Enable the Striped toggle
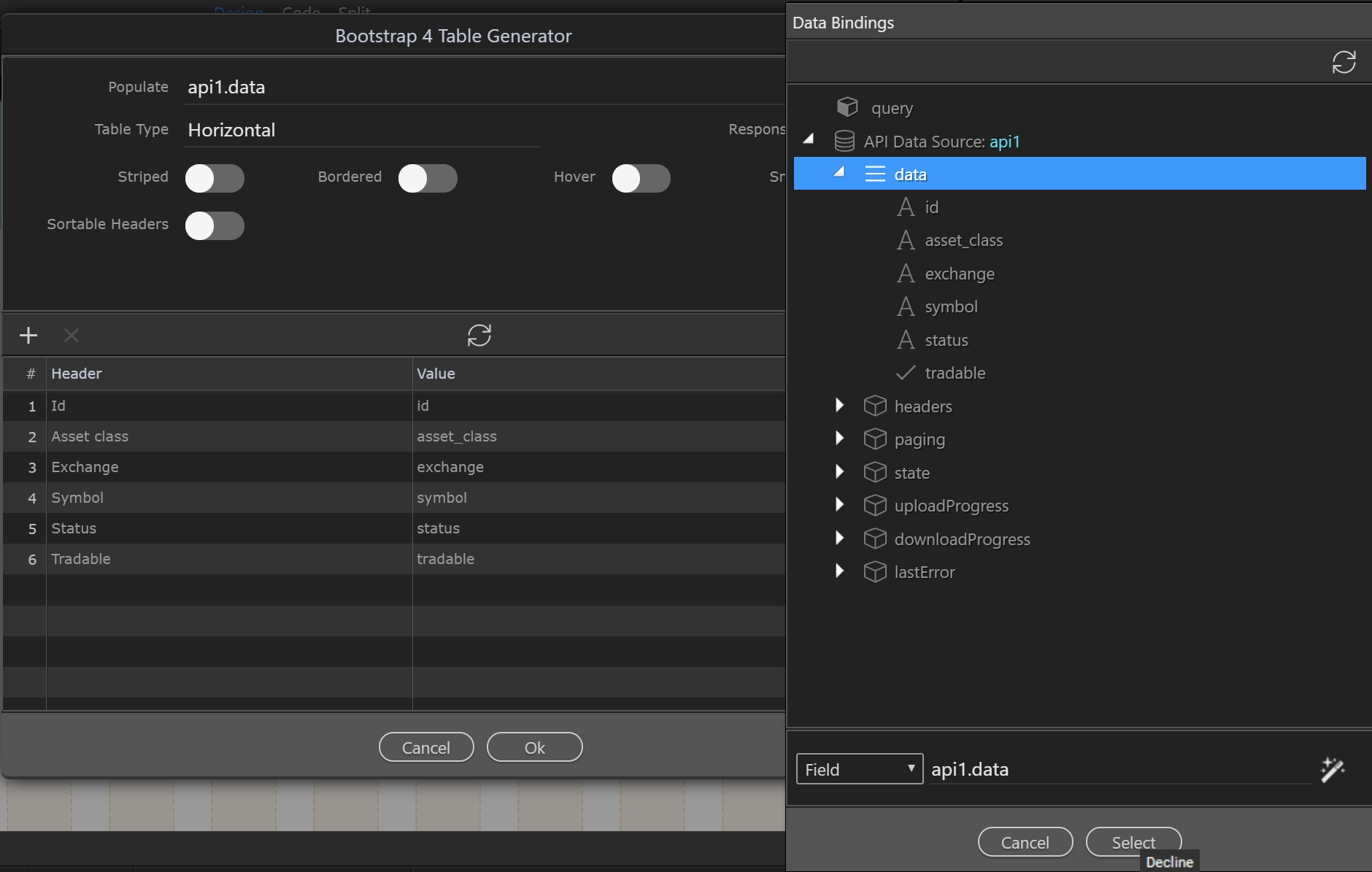1372x872 pixels. point(215,178)
